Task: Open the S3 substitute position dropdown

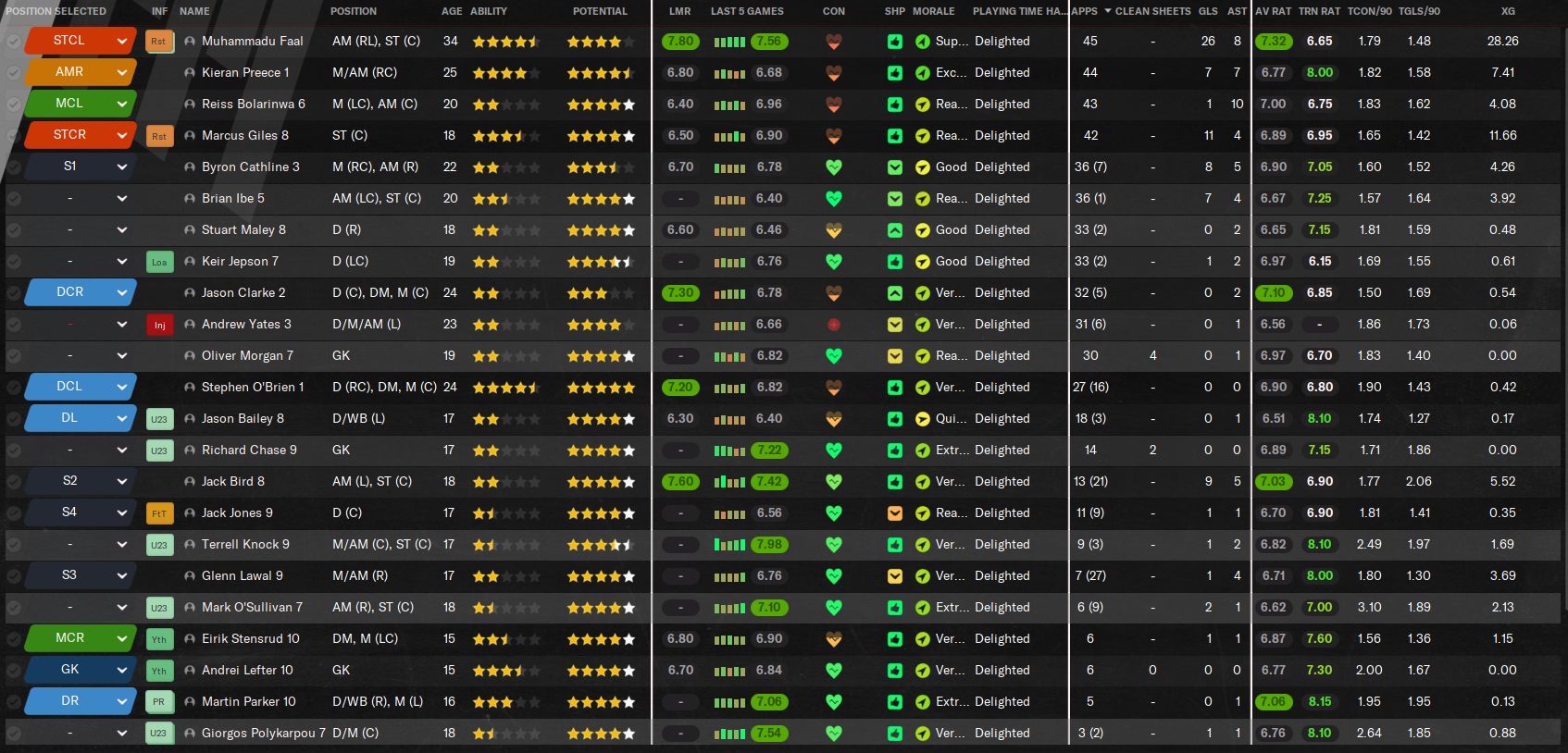Action: coord(81,575)
